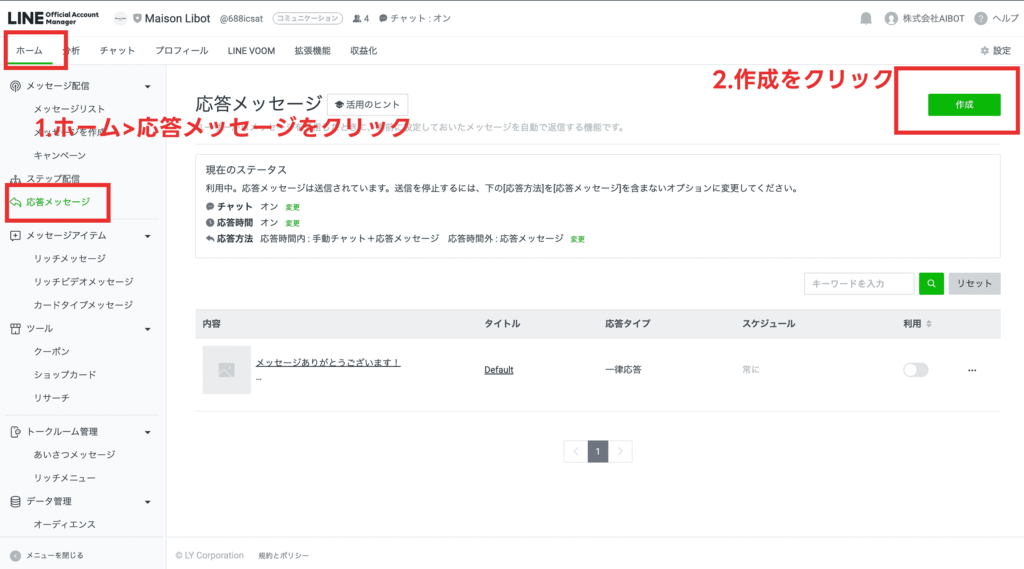Screen dimensions: 1024x569
Task: Click the notification bell icon
Action: [866, 18]
